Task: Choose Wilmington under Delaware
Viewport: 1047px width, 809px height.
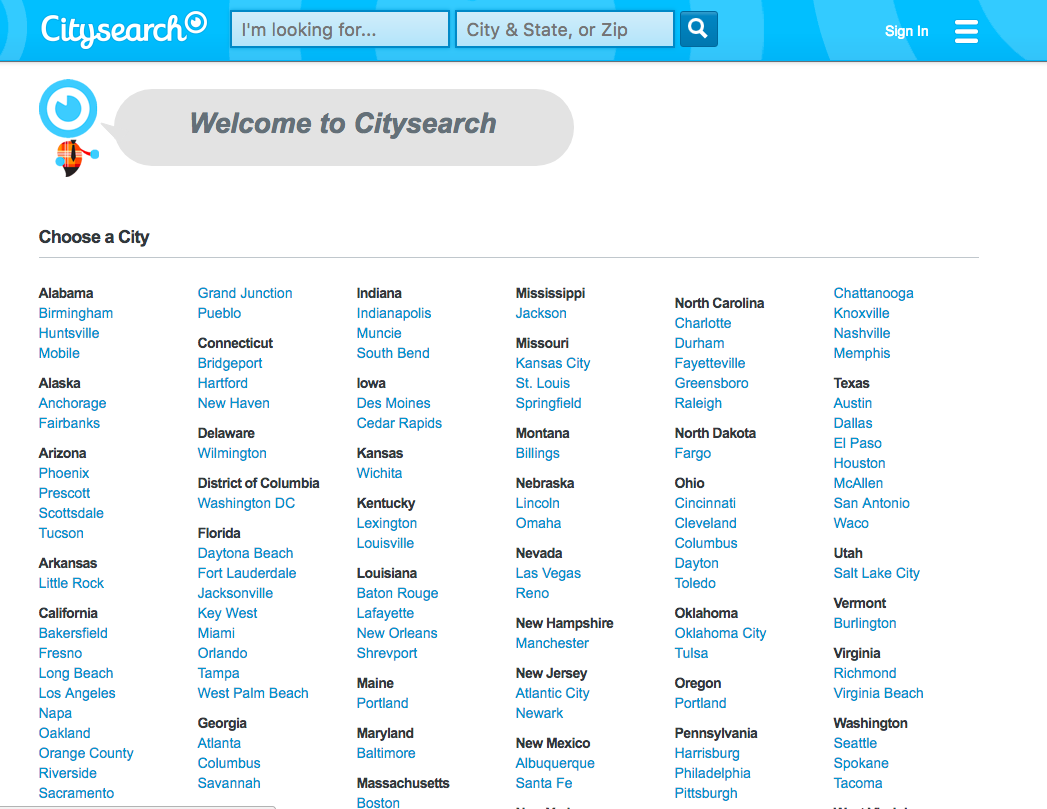Action: 232,453
